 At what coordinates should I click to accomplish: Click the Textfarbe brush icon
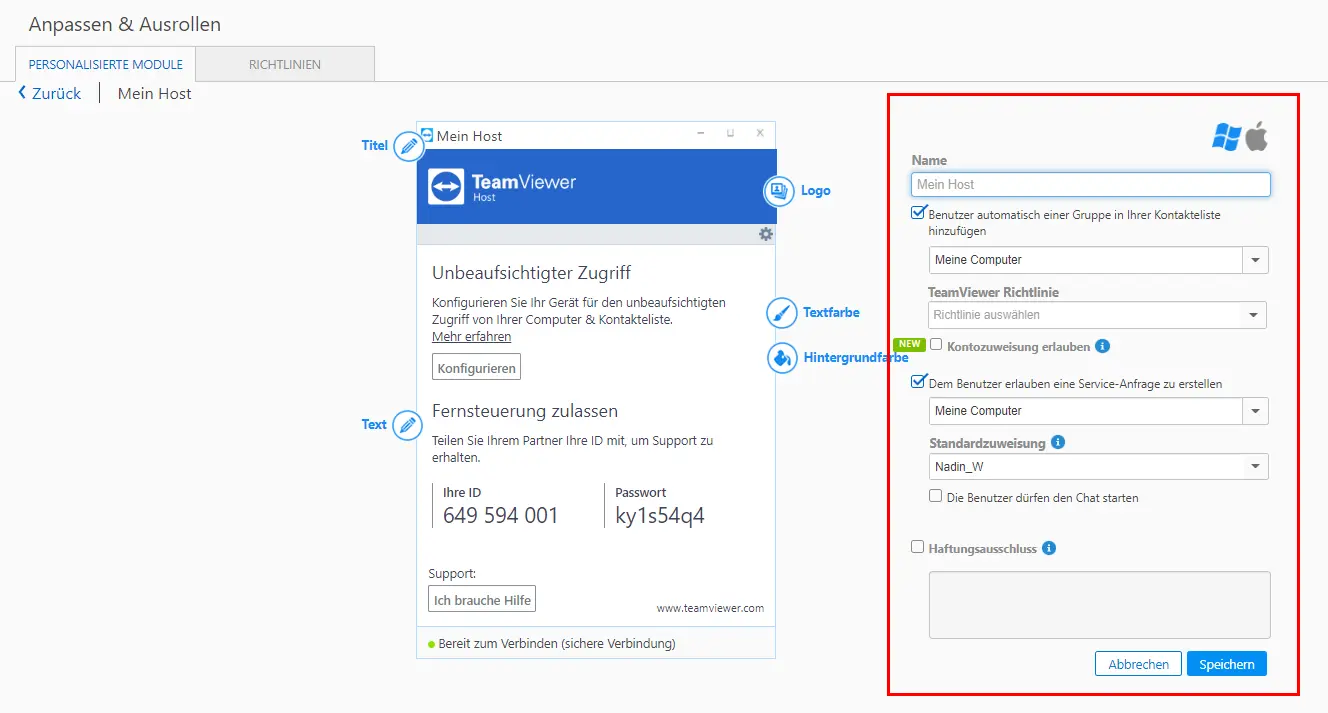point(782,313)
